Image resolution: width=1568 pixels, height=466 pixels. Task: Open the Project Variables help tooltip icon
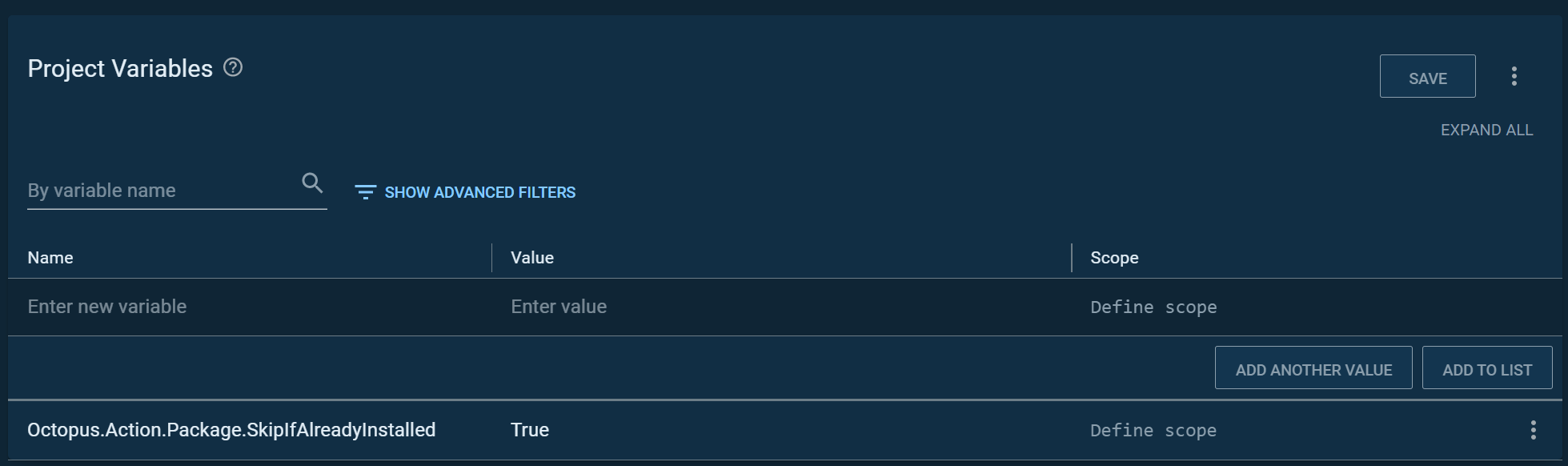(232, 69)
